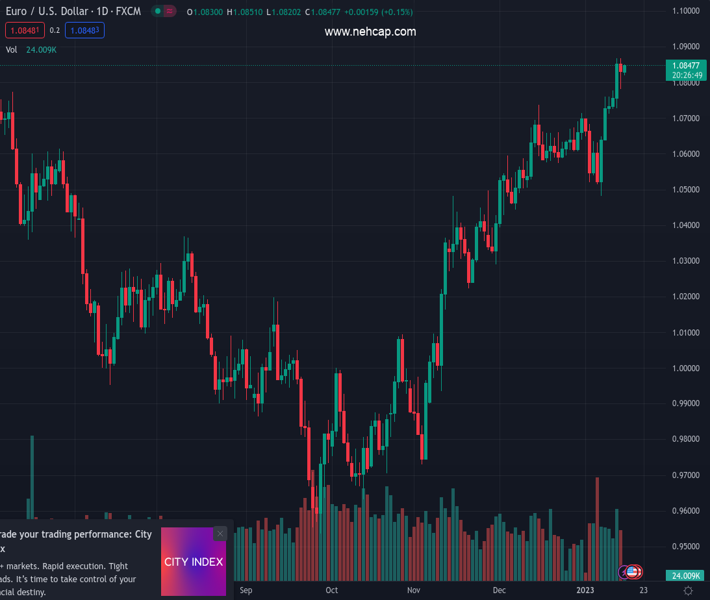
Task: Click the blue buy price 1.08483 button
Action: pyautogui.click(x=85, y=31)
